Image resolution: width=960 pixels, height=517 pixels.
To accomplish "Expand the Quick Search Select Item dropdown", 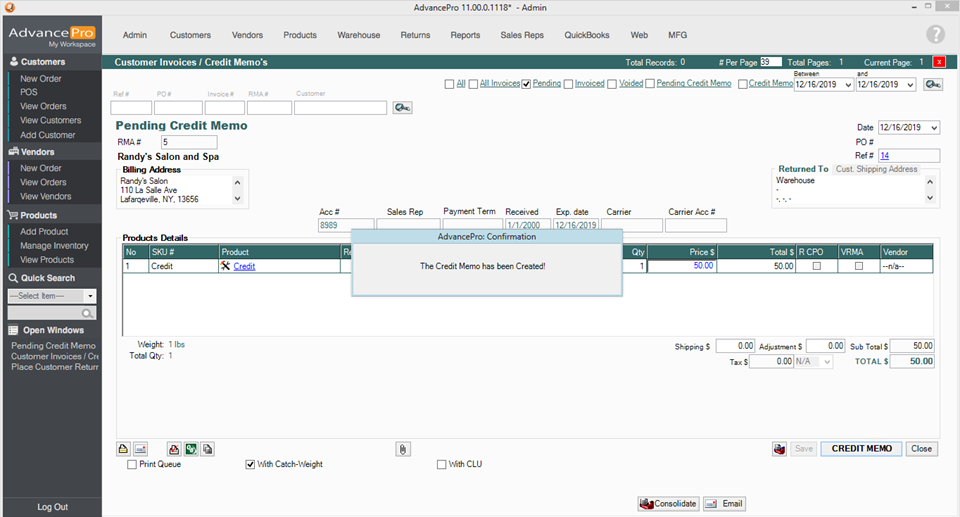I will coord(90,296).
